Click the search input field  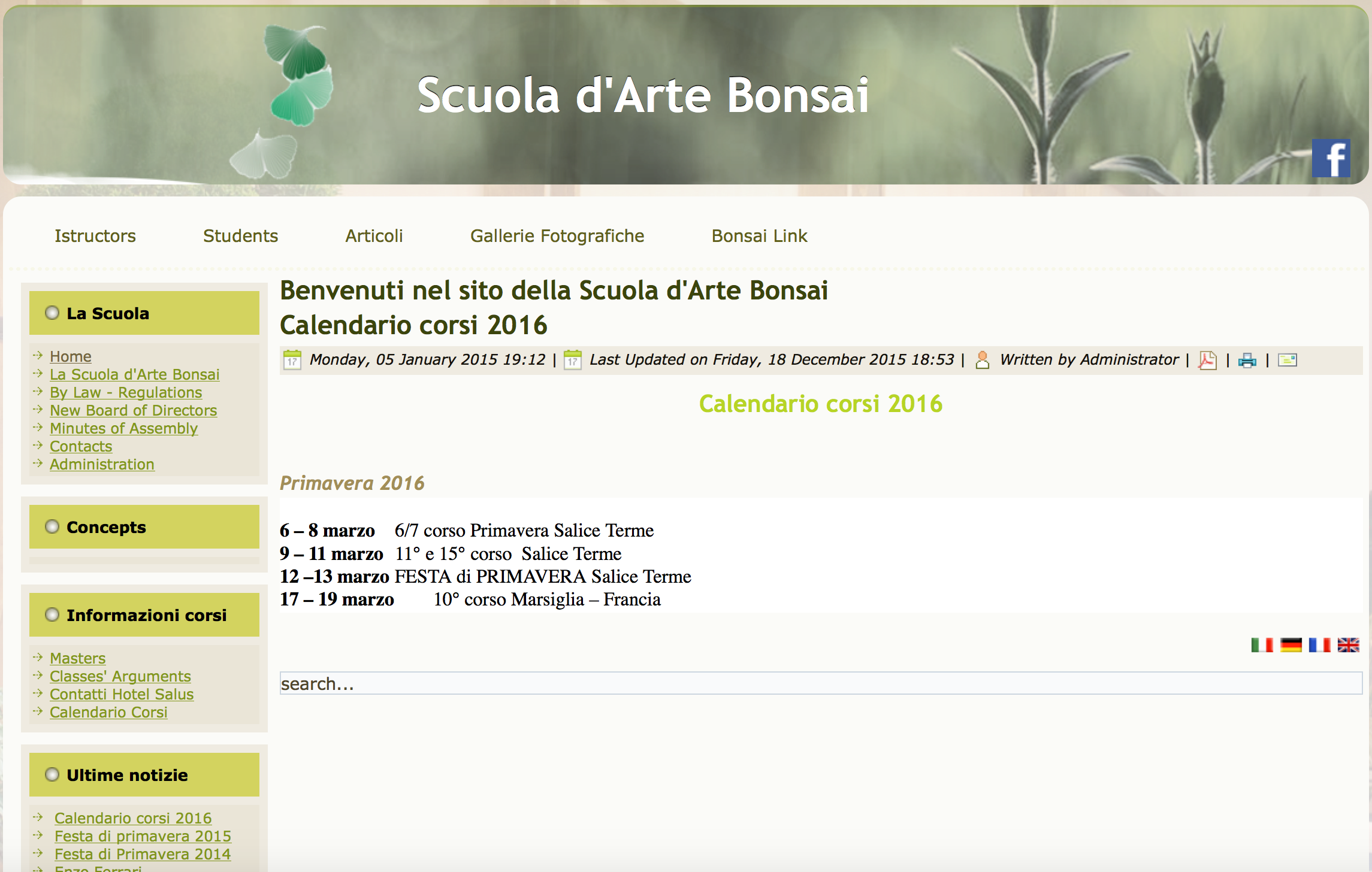tap(821, 683)
